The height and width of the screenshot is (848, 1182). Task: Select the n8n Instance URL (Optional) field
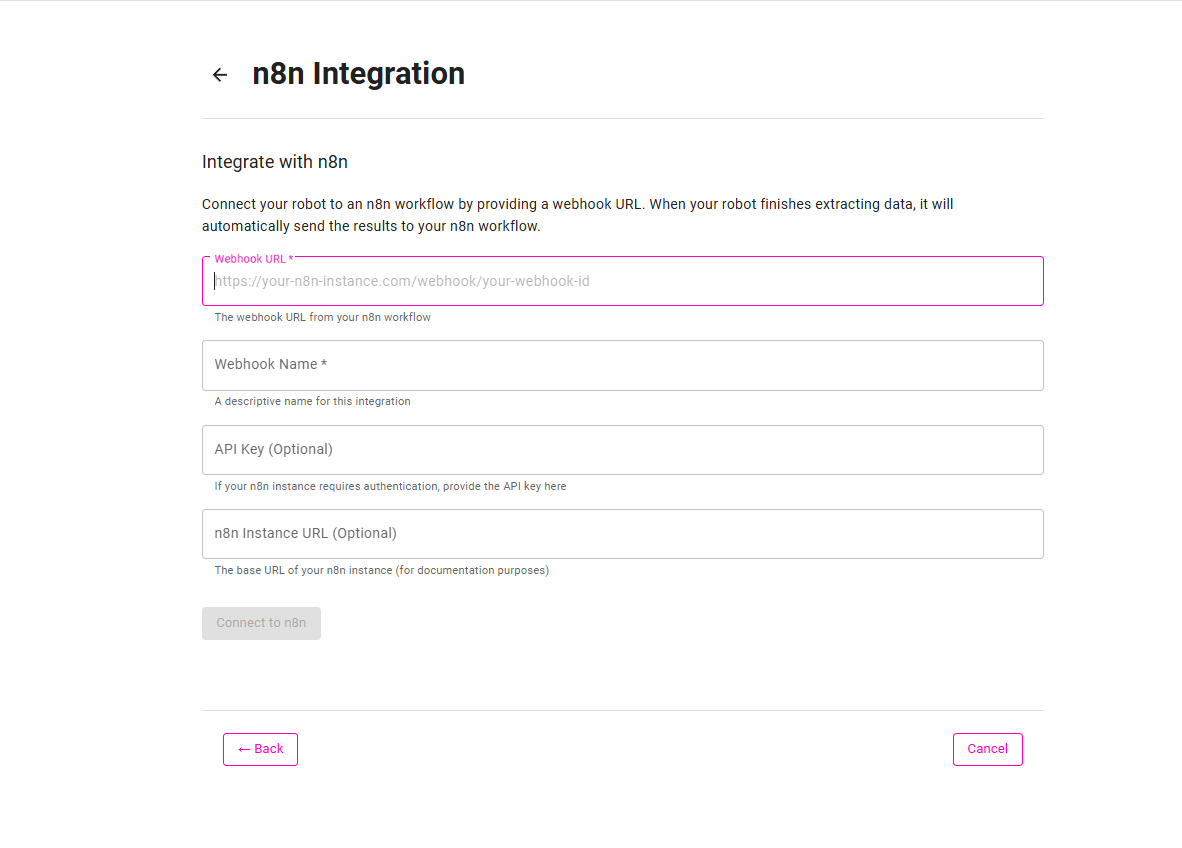(623, 534)
